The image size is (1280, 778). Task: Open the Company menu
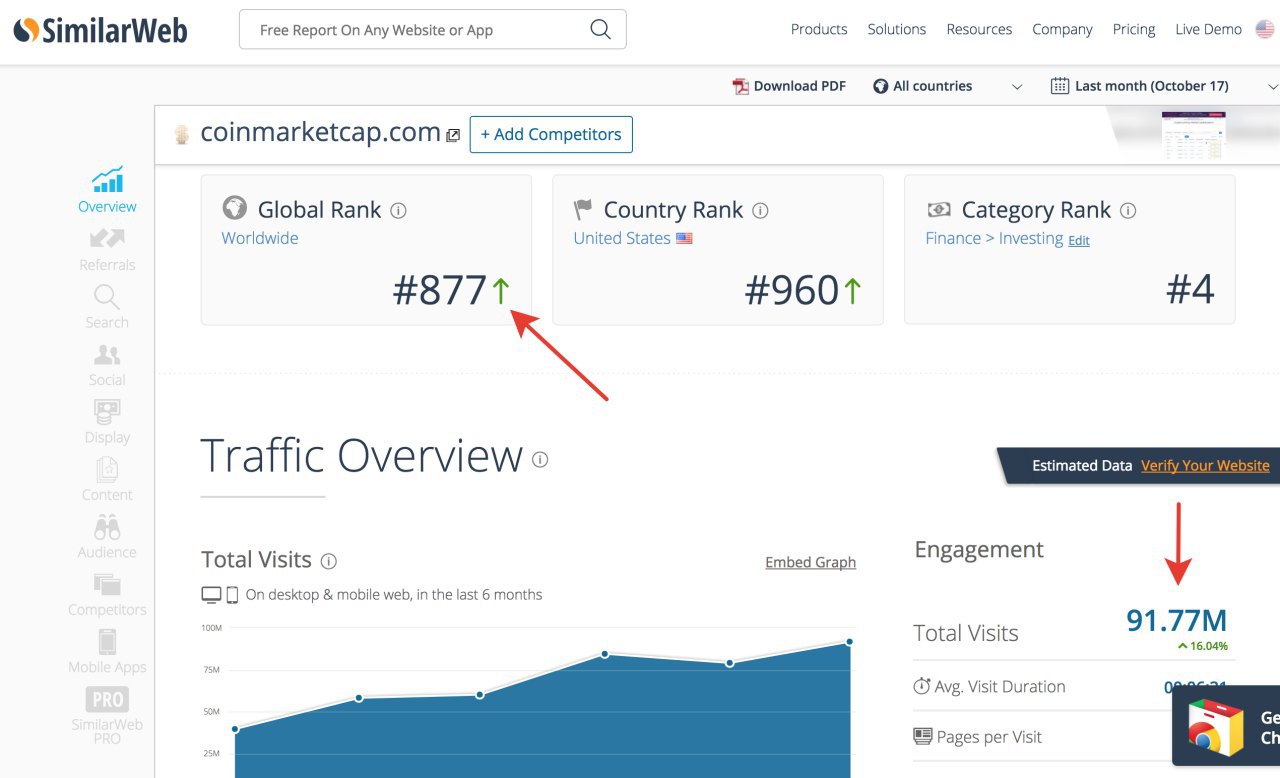tap(1062, 29)
